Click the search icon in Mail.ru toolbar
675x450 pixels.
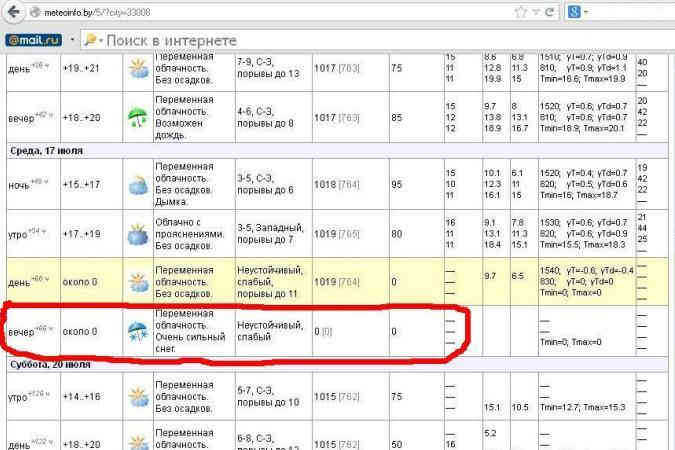(90, 40)
